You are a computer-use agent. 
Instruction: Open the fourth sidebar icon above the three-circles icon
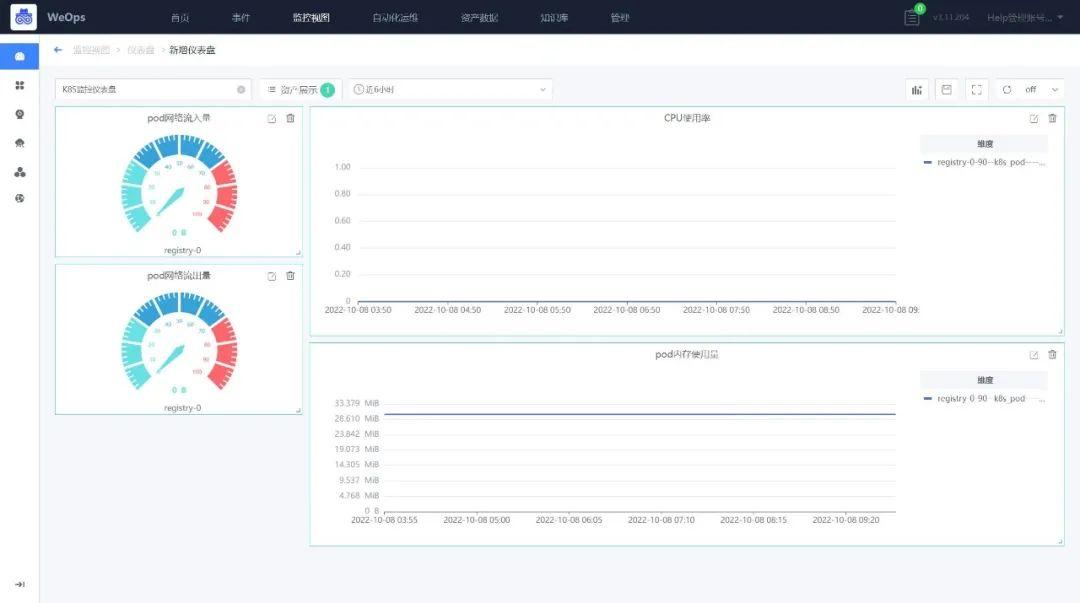(19, 143)
